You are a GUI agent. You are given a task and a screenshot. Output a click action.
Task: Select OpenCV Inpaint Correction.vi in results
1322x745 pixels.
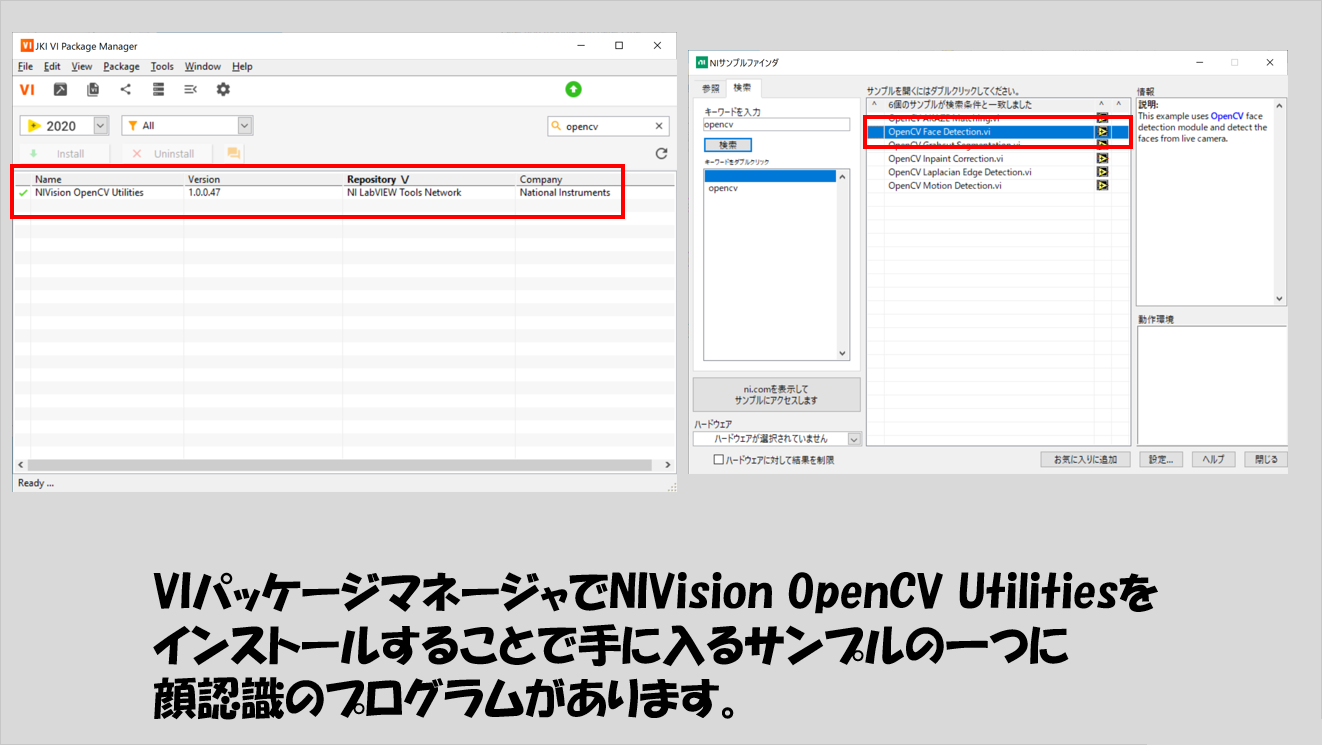[x=945, y=158]
